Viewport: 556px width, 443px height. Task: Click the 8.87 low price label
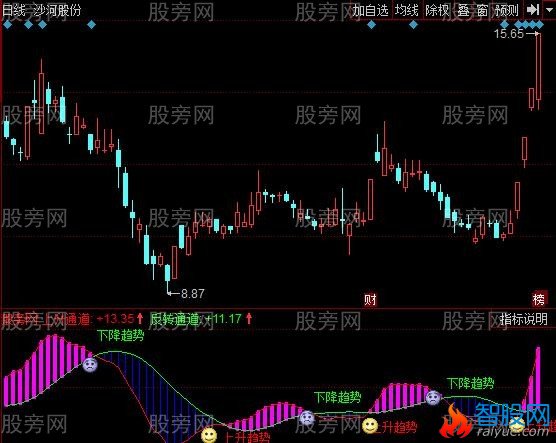coord(193,293)
